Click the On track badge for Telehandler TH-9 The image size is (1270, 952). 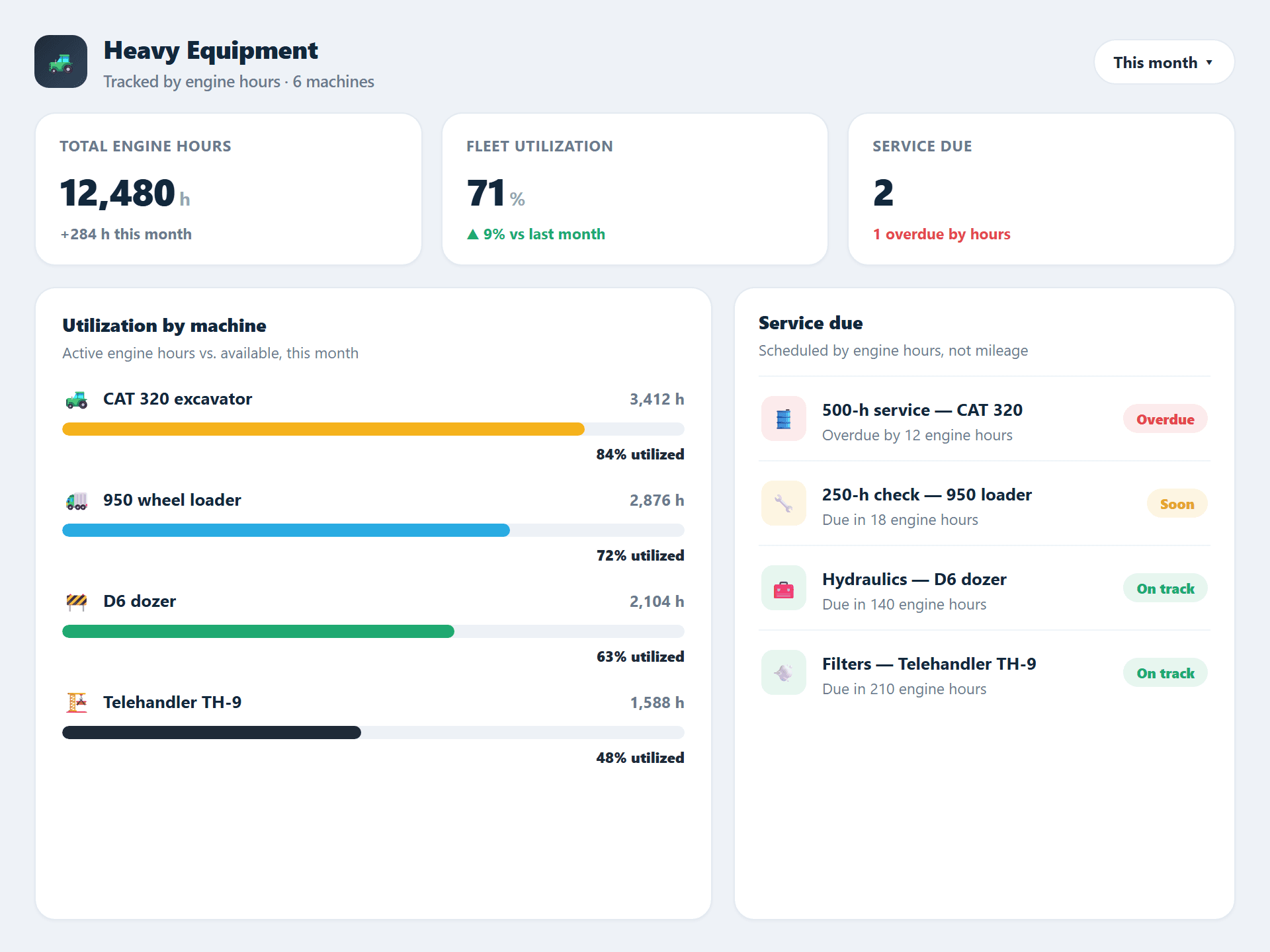(x=1165, y=673)
